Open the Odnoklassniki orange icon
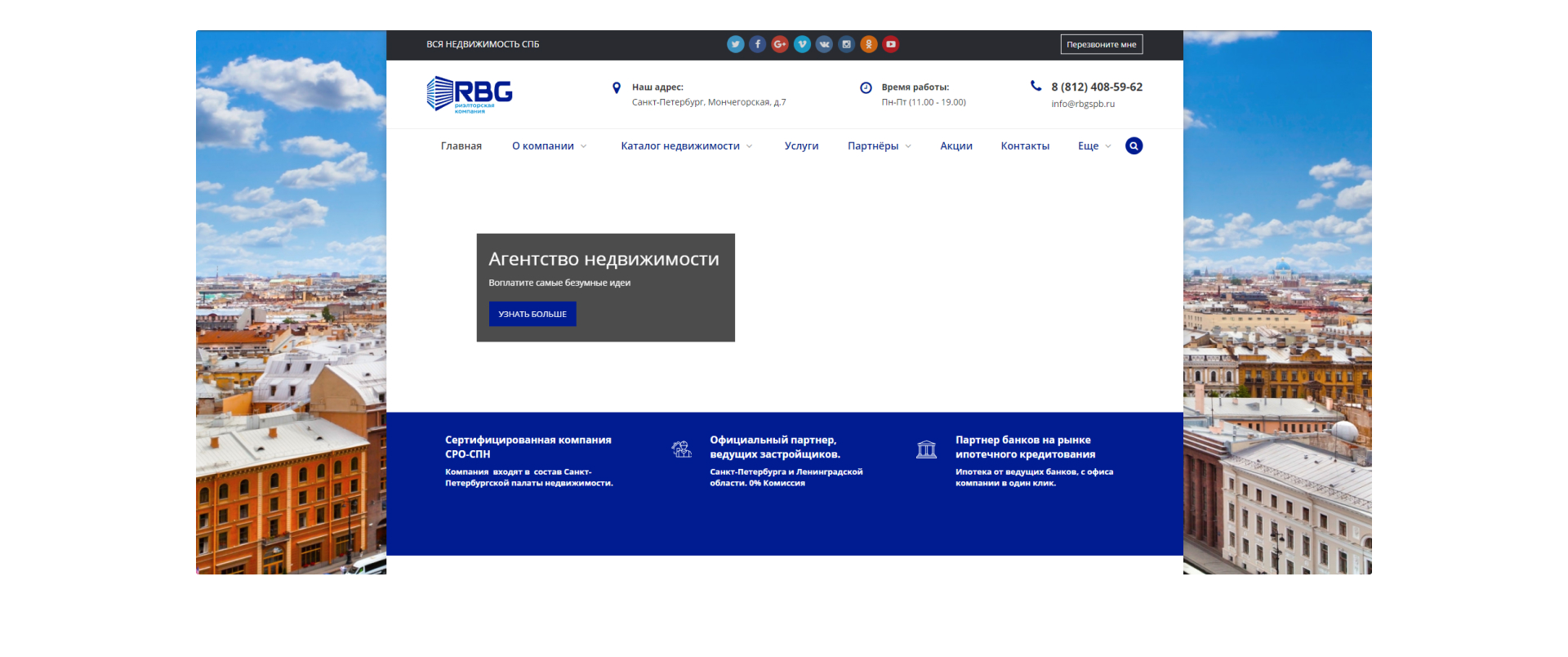Image resolution: width=1568 pixels, height=657 pixels. click(x=869, y=44)
